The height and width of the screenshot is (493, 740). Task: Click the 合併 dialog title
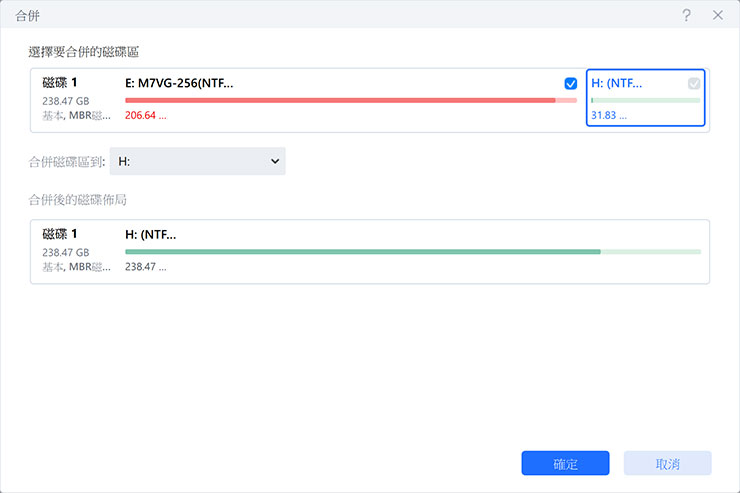29,16
